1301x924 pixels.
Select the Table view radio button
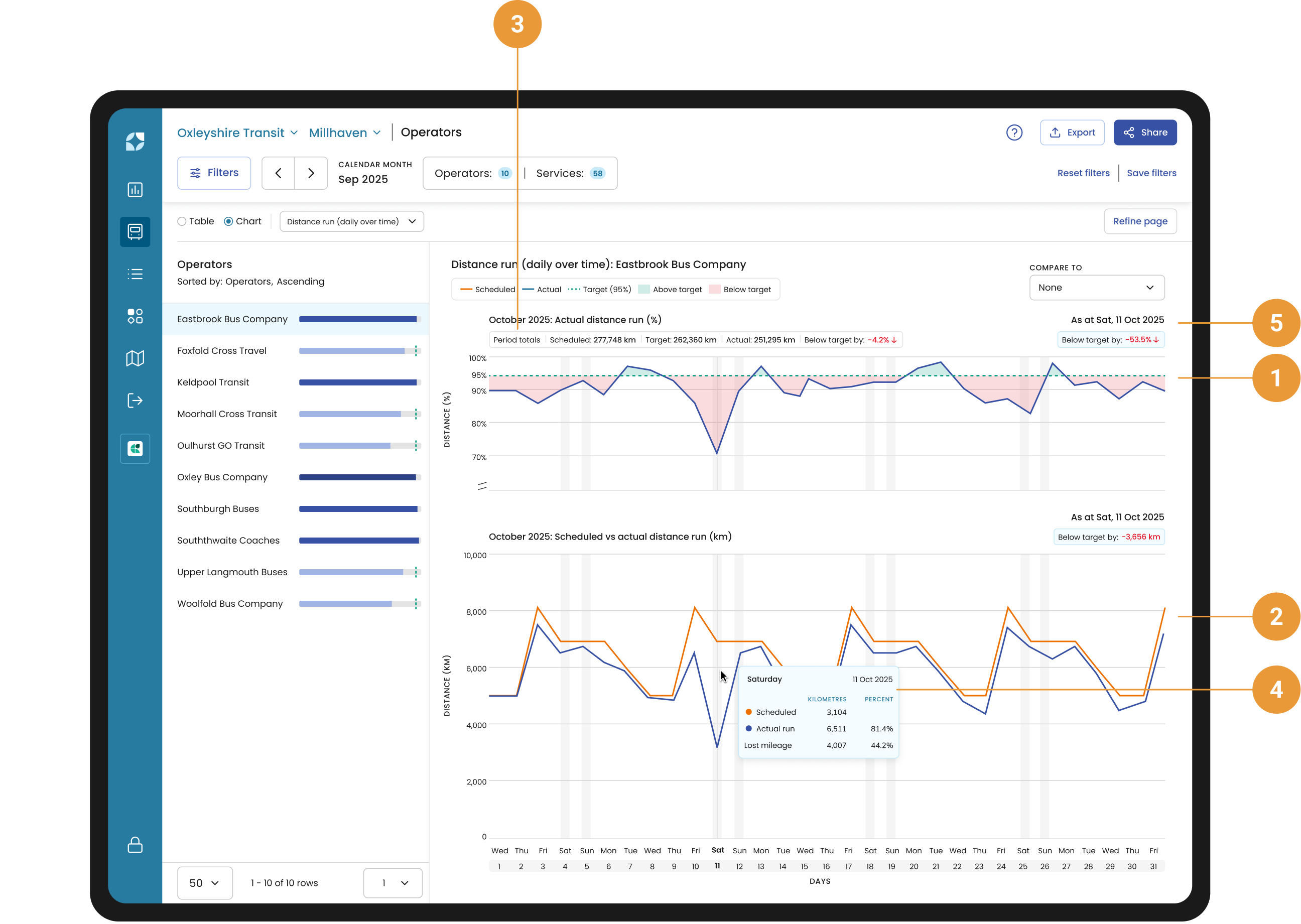[x=182, y=221]
